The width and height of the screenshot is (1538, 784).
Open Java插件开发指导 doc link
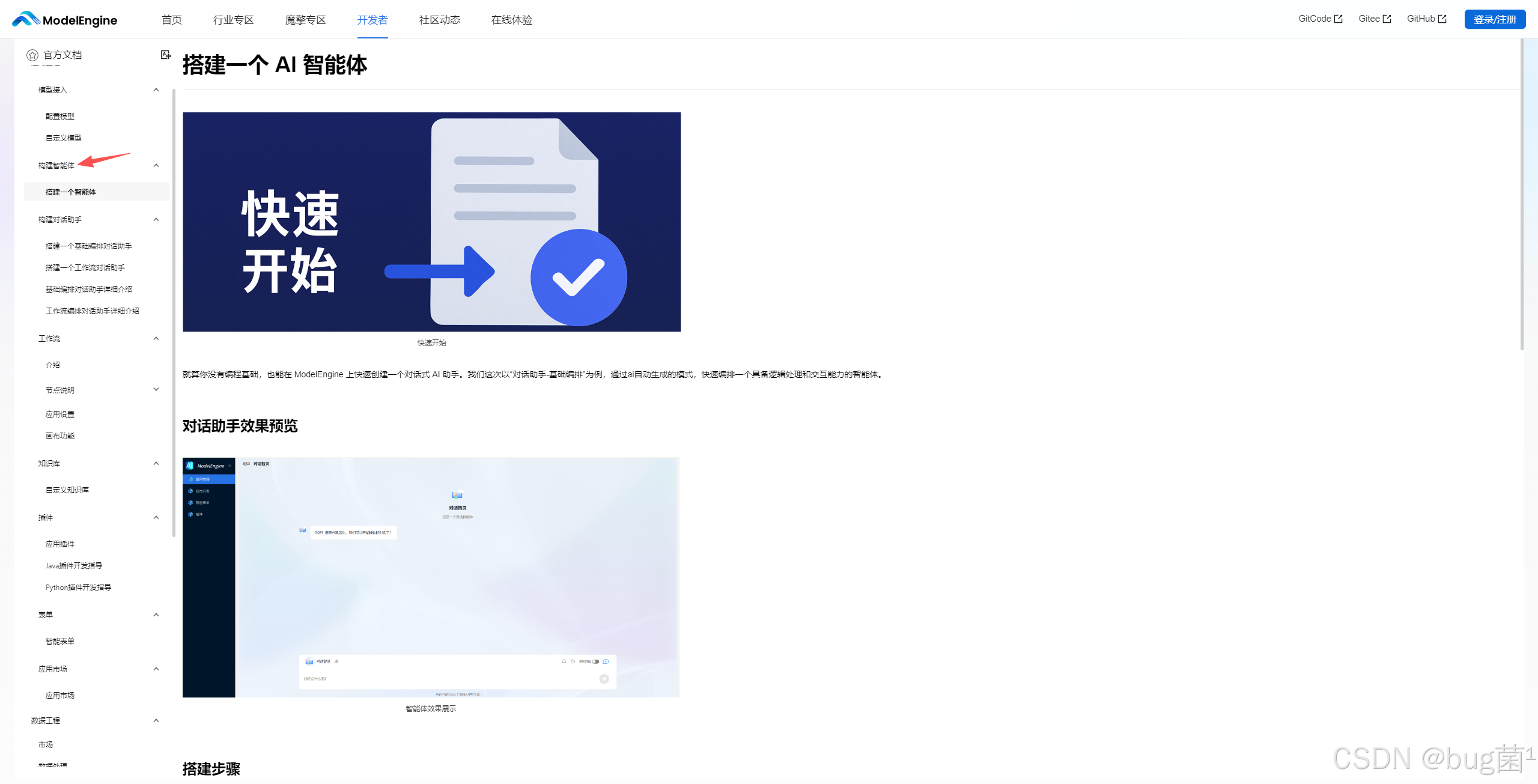coord(74,565)
